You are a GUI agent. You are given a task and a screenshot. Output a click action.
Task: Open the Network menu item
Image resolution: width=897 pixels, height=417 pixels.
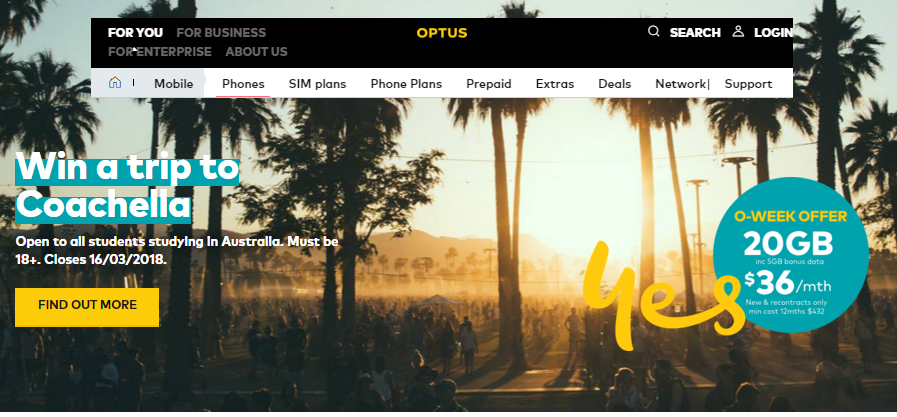tap(681, 84)
